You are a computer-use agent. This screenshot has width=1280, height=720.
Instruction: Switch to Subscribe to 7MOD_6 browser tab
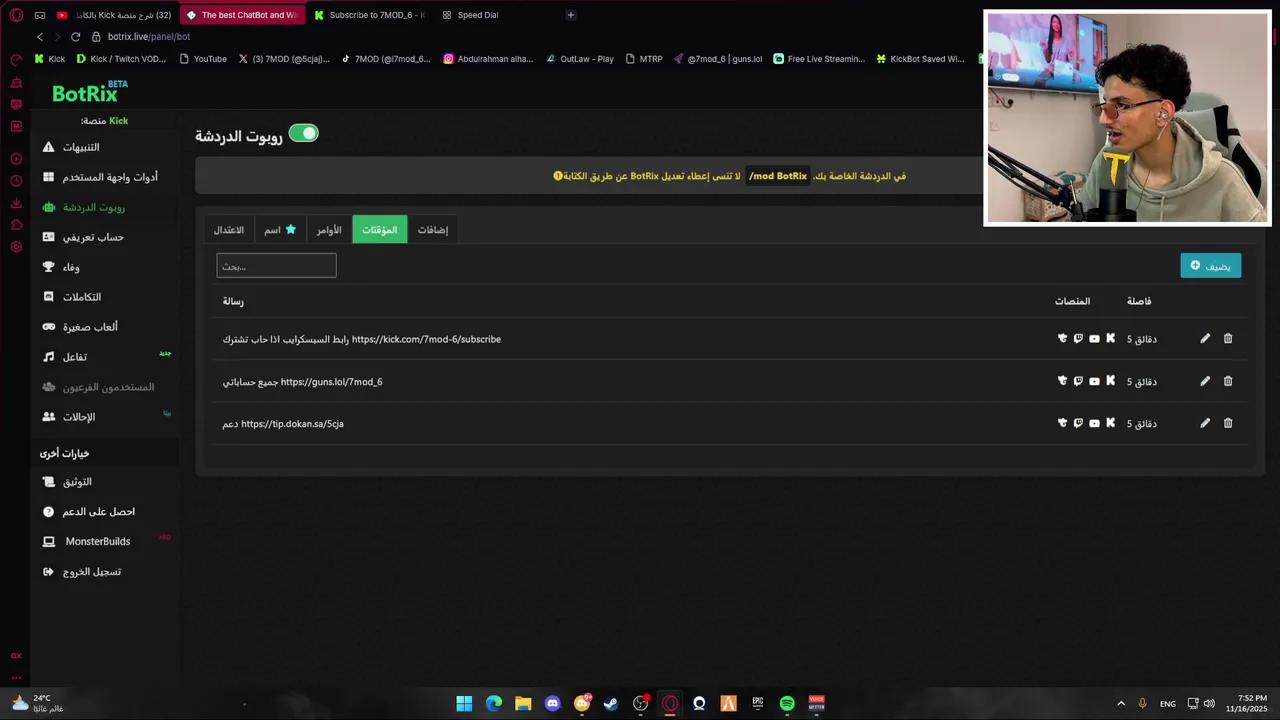point(370,15)
